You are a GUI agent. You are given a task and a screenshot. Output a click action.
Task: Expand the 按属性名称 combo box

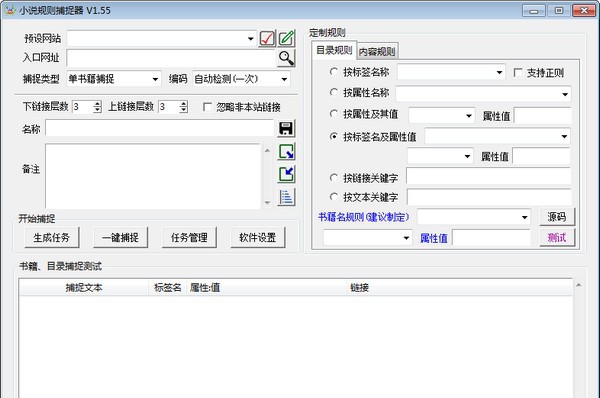point(565,94)
